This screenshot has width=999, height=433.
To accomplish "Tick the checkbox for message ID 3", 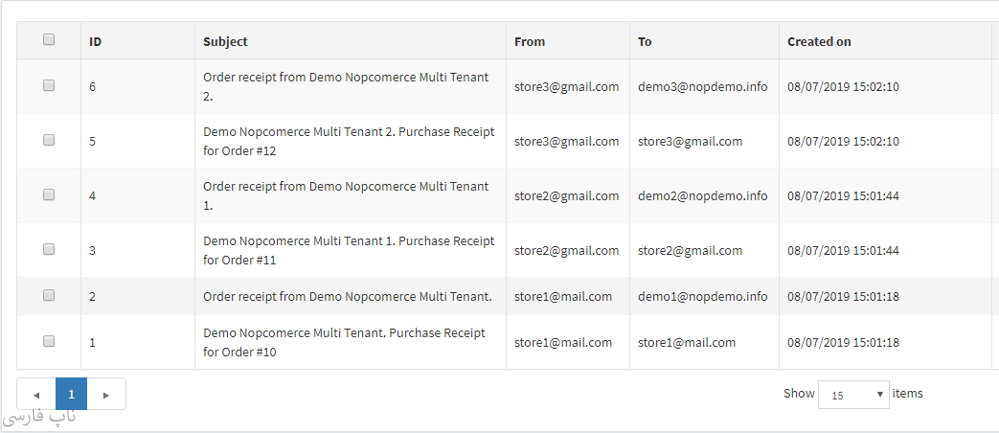I will [49, 250].
